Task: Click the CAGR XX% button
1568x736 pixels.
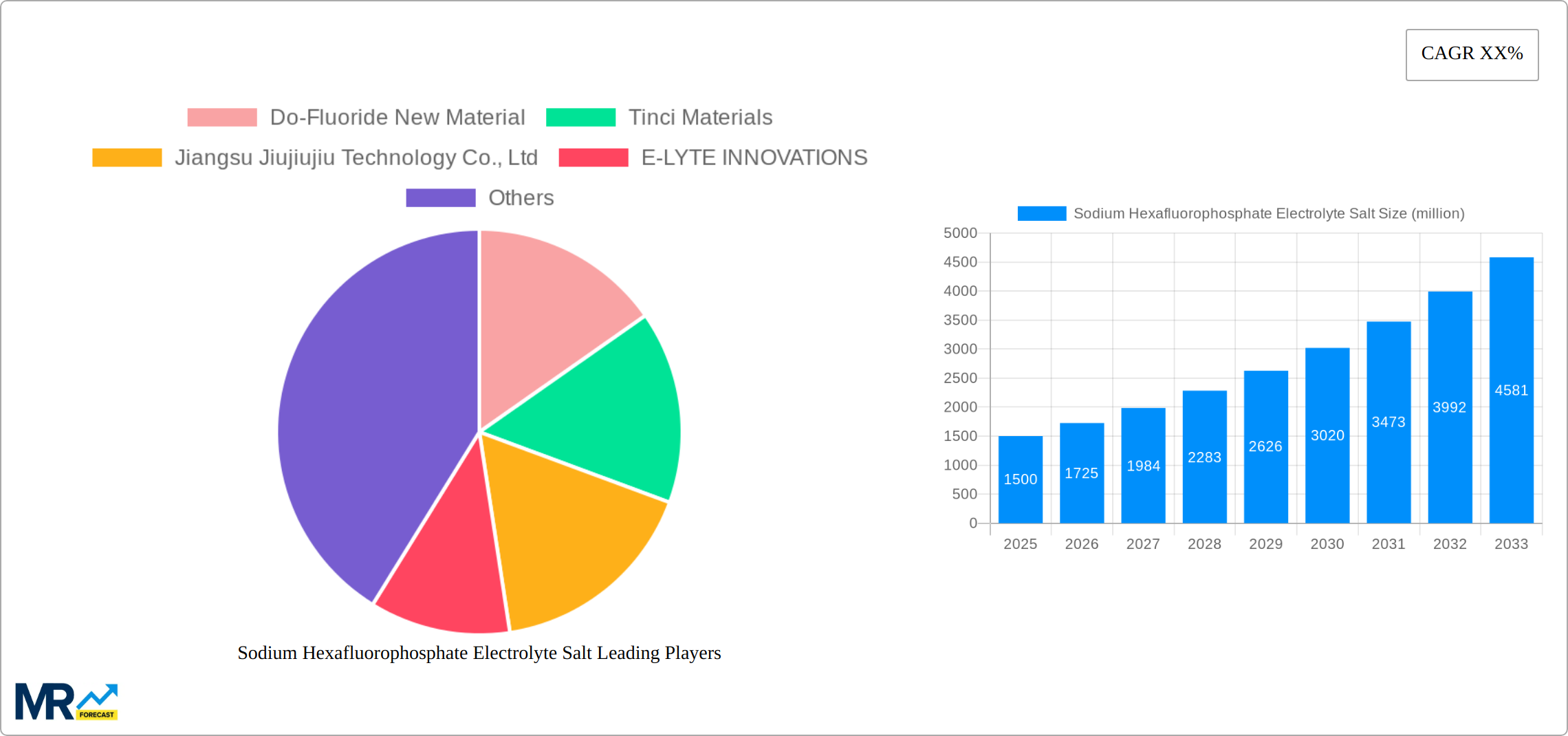Action: pos(1472,54)
